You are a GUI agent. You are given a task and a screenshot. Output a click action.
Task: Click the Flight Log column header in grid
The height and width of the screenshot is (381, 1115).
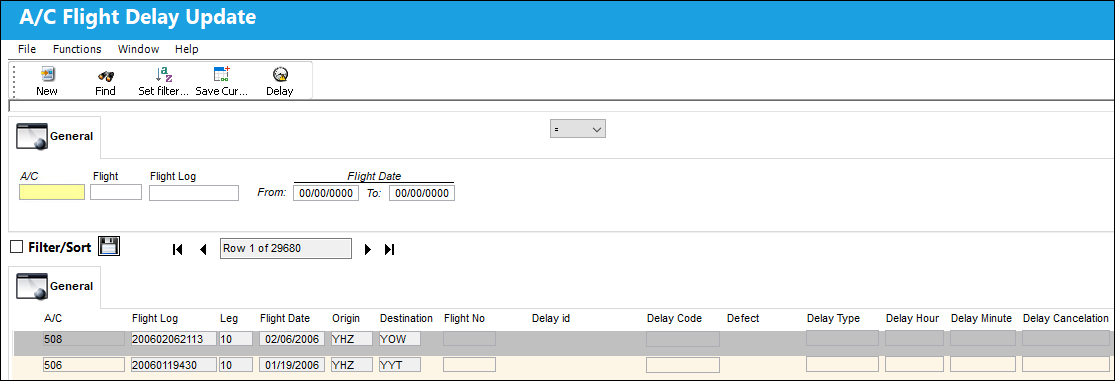click(155, 318)
